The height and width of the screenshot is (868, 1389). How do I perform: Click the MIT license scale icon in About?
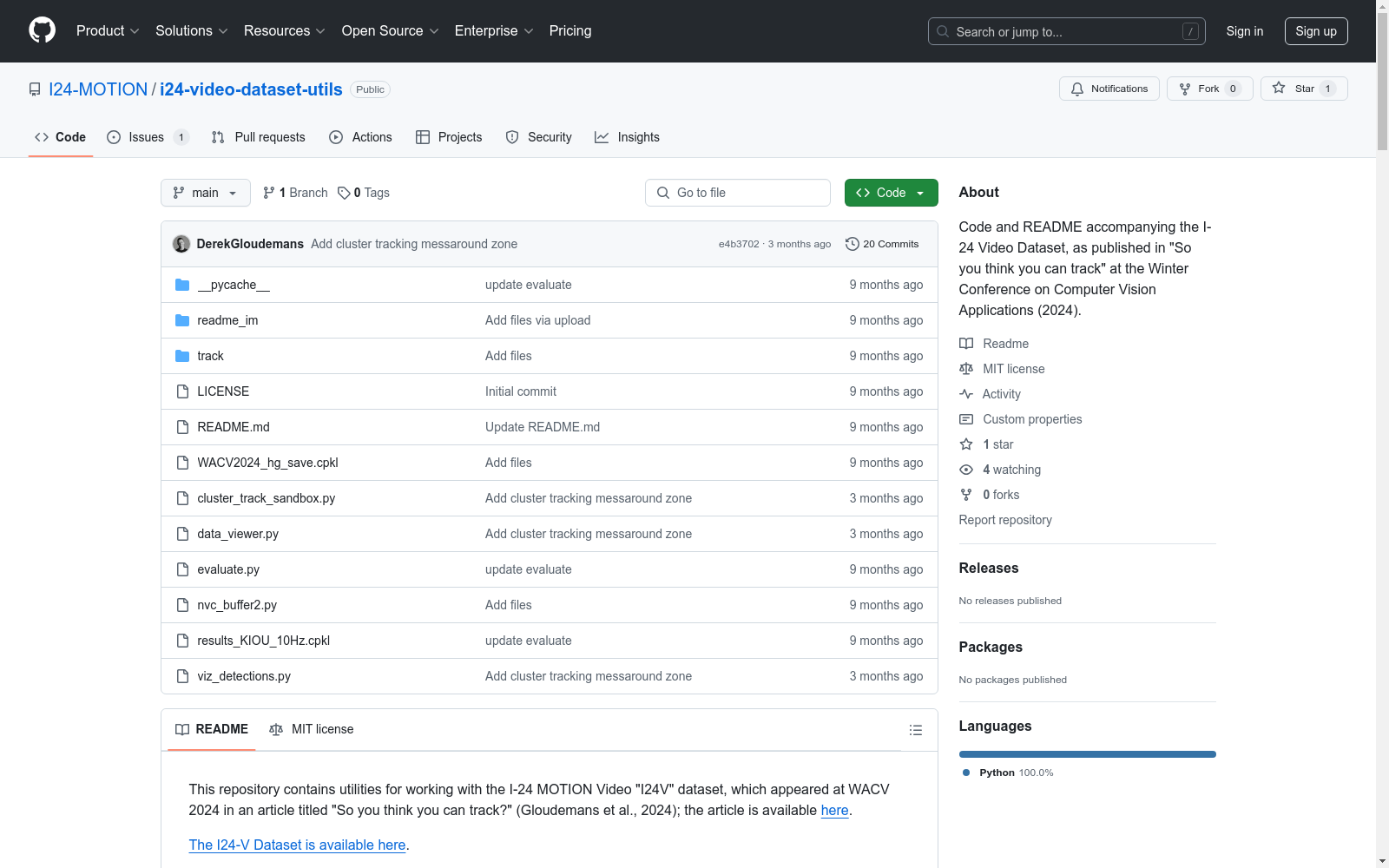coord(966,369)
